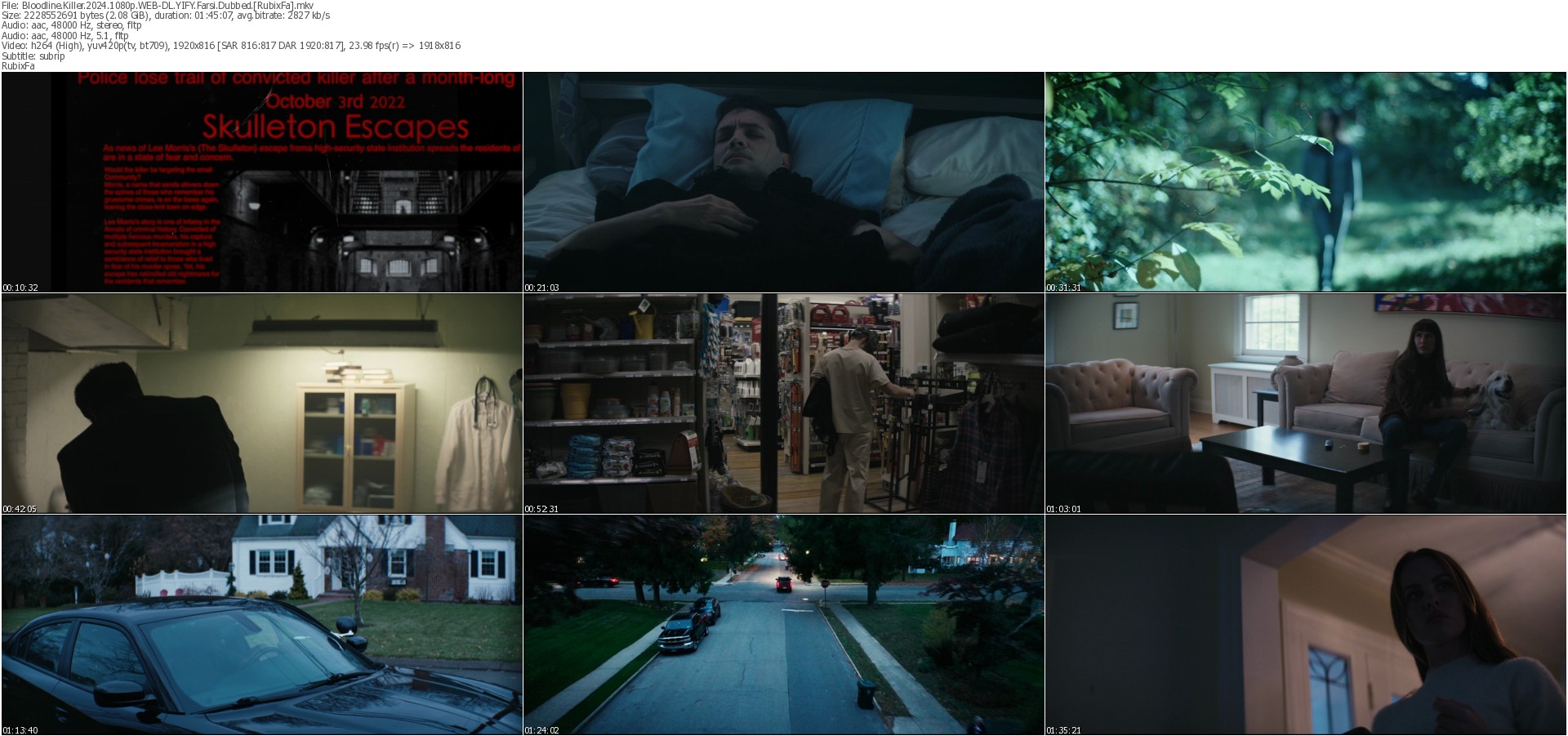1568x736 pixels.
Task: Click the 00:42:05 timestamp
Action: (20, 509)
